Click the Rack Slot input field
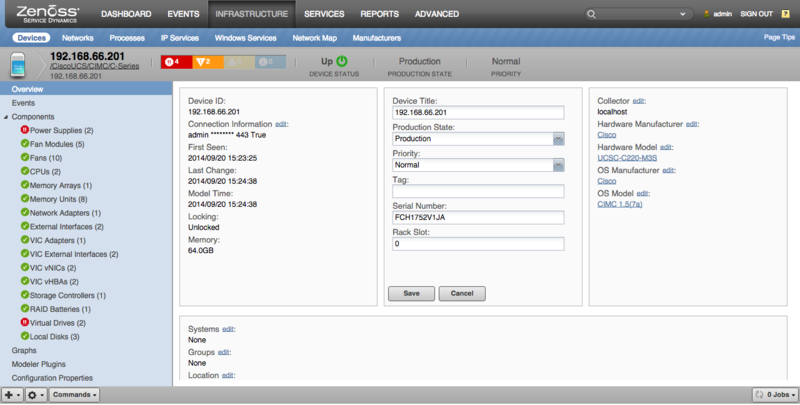800x405 pixels. point(478,244)
